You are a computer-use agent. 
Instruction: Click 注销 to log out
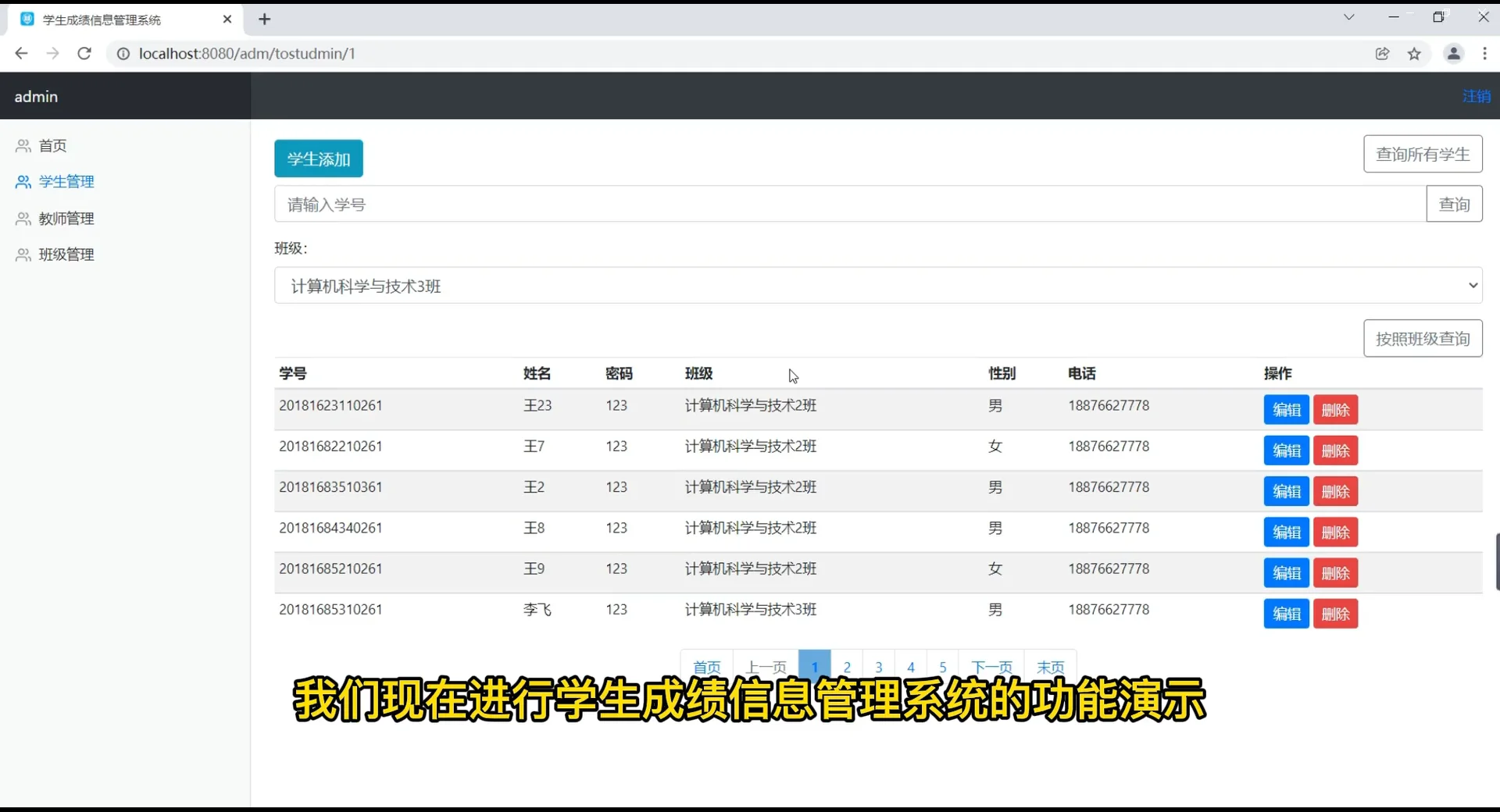click(x=1477, y=96)
